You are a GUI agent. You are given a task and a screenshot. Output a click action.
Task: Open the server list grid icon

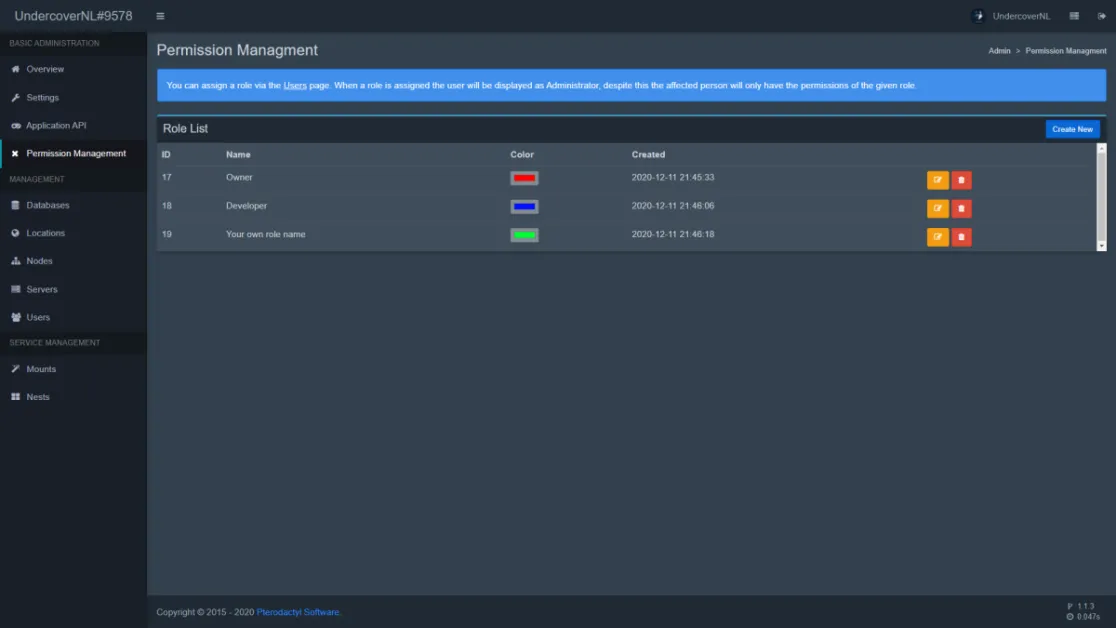1073,15
